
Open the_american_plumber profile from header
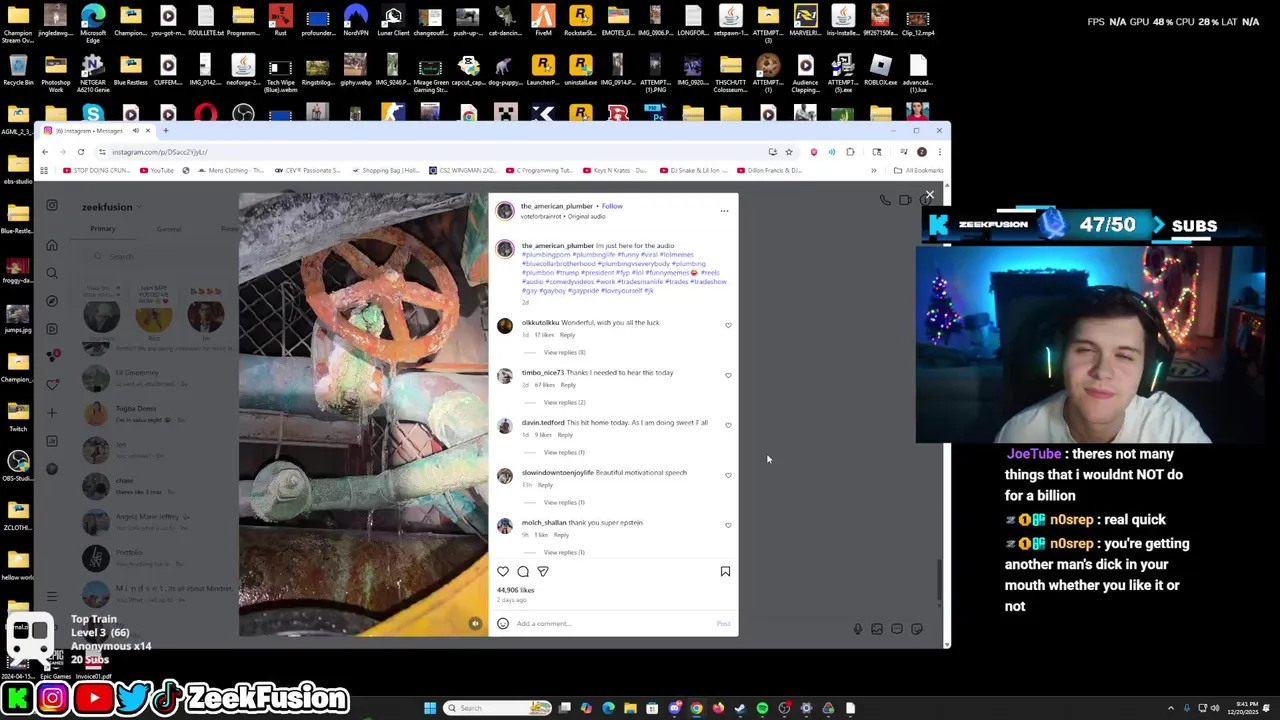pos(557,206)
